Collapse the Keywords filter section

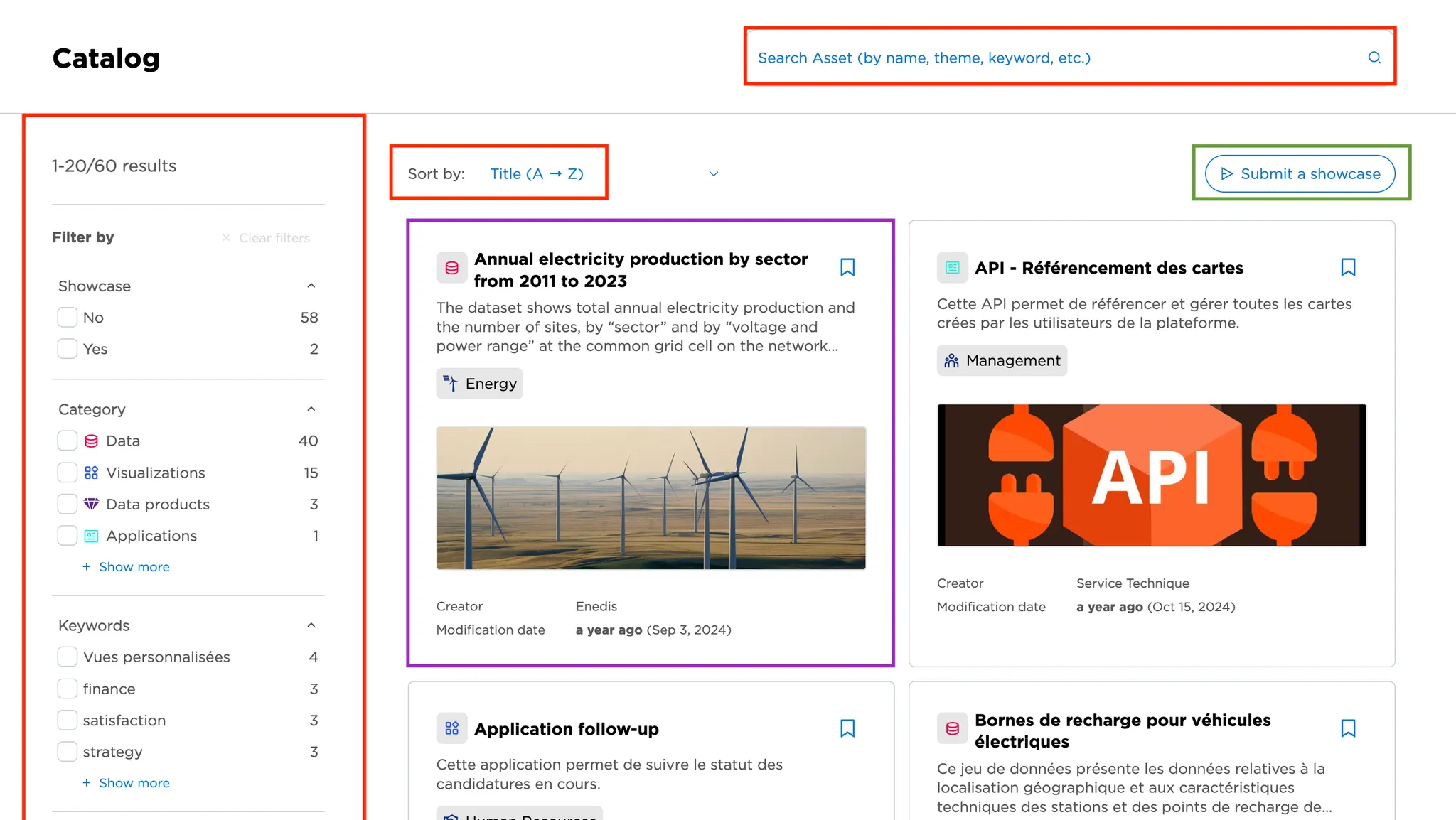[311, 625]
